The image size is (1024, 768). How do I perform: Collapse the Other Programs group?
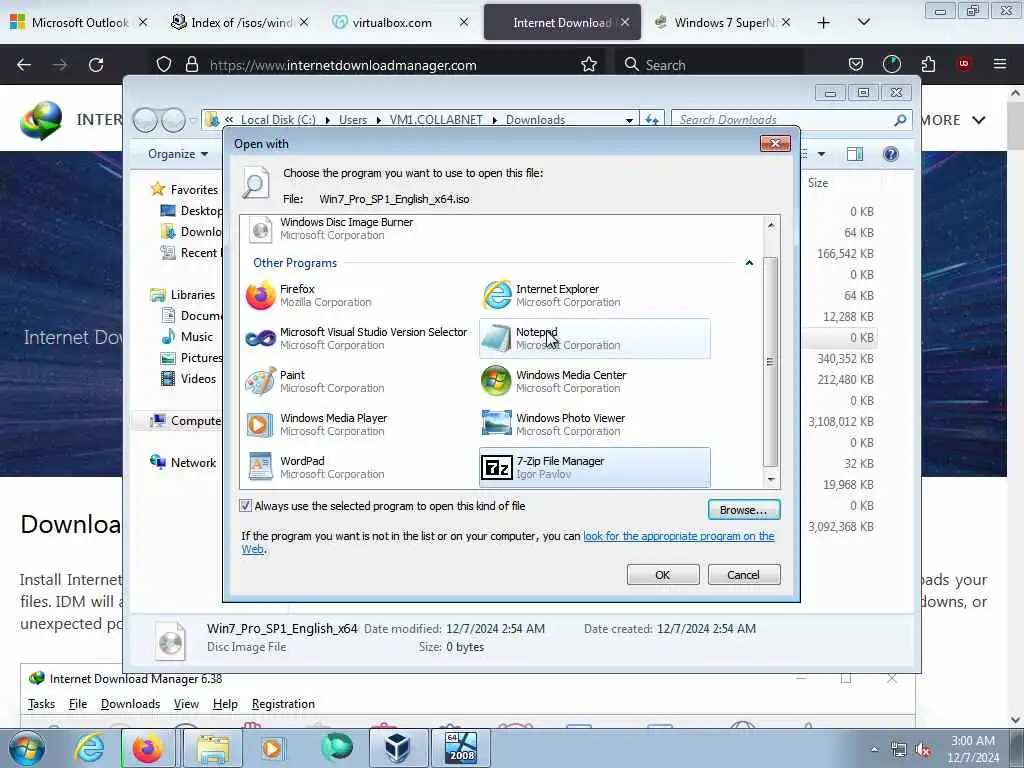click(749, 263)
